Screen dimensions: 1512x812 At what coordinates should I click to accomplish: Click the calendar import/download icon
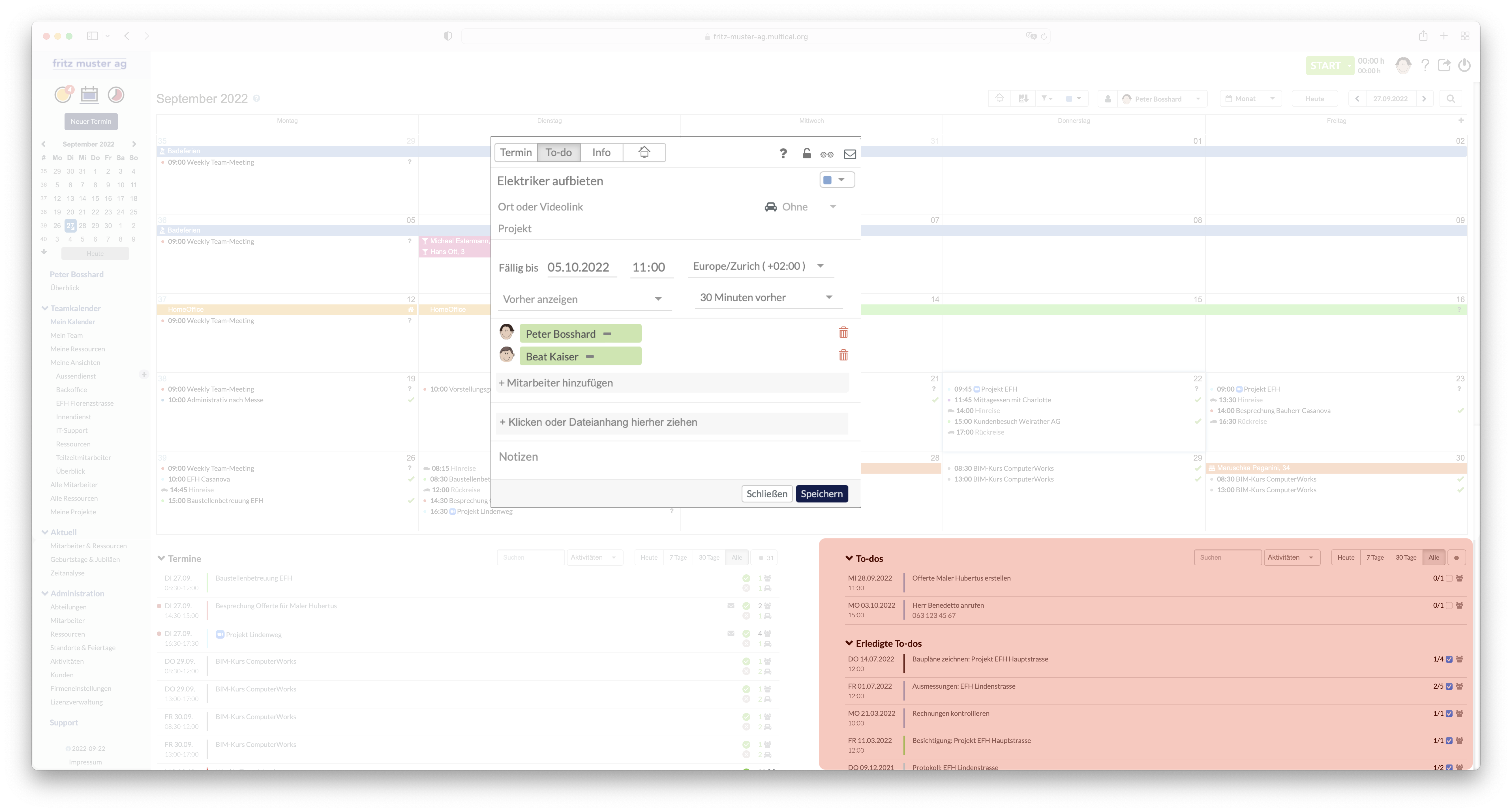[1023, 98]
